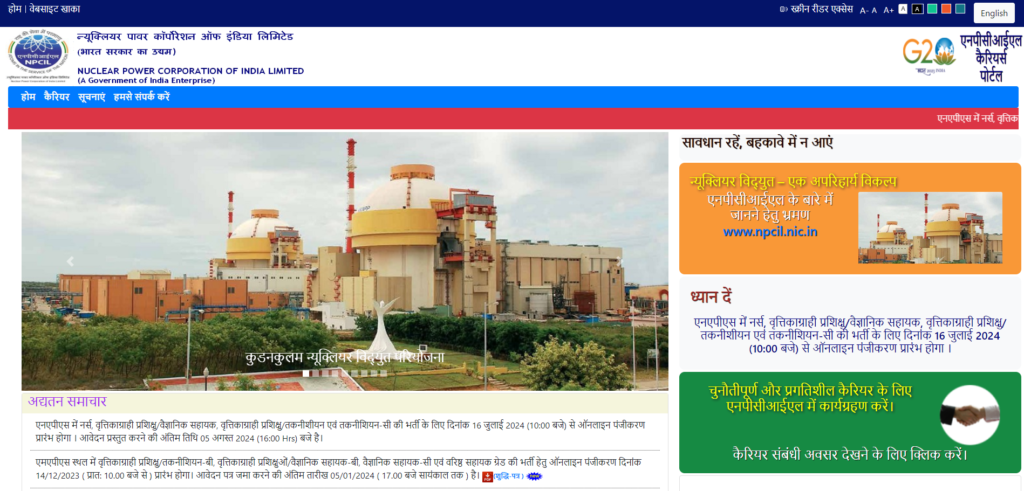Click एनपीसीआईएल कैरियर्स पोर्टल title text
Screen dimensions: 1024x491
click(991, 57)
